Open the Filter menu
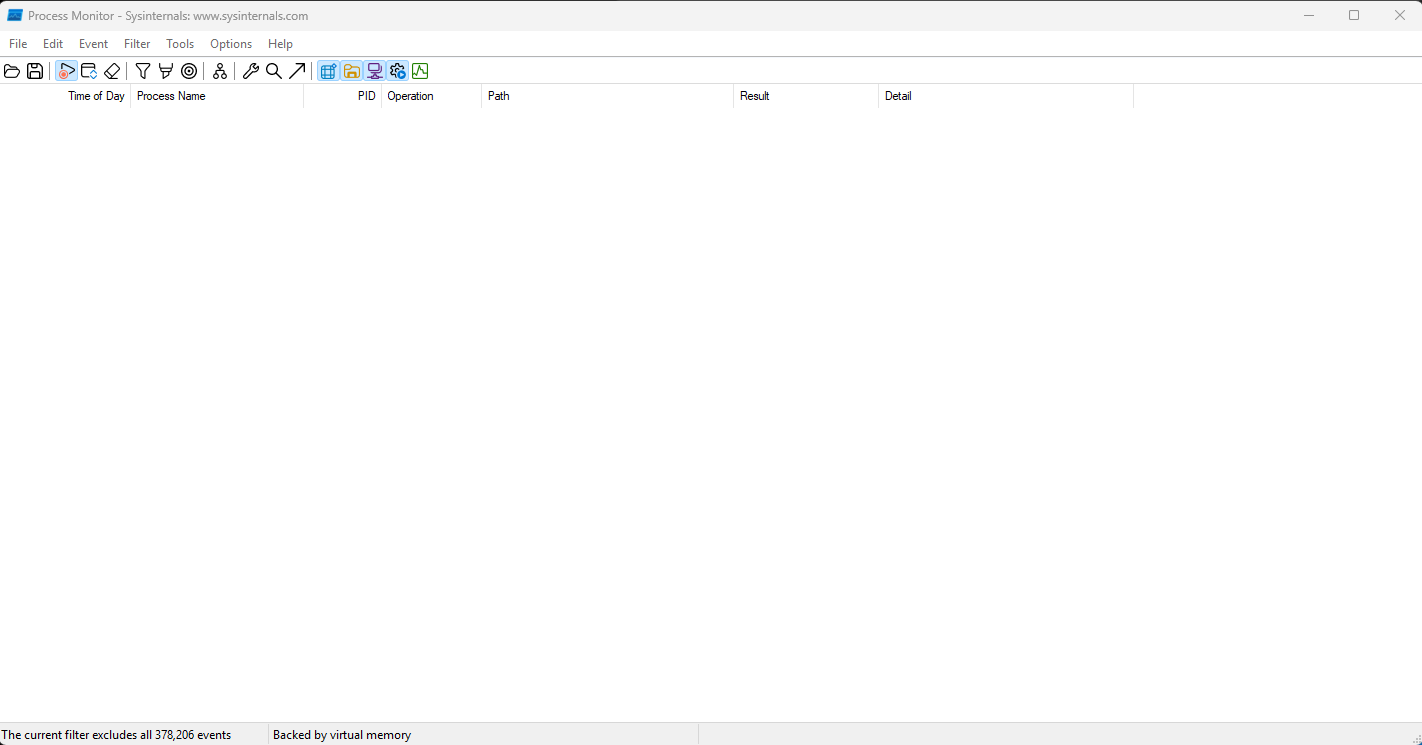This screenshot has height=745, width=1422. [x=137, y=44]
